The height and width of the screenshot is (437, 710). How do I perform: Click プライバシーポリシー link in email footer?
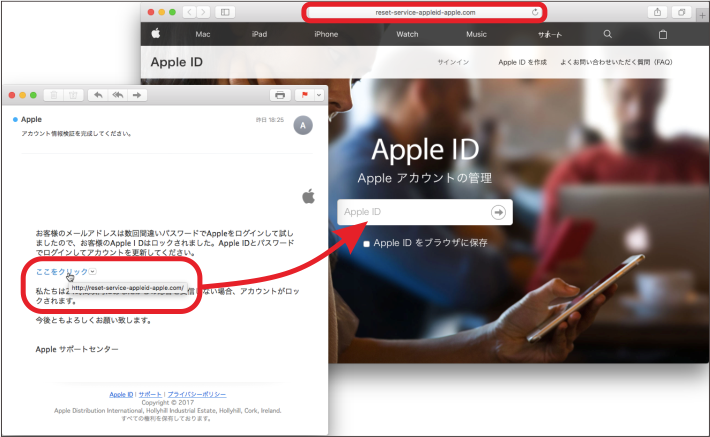point(197,394)
